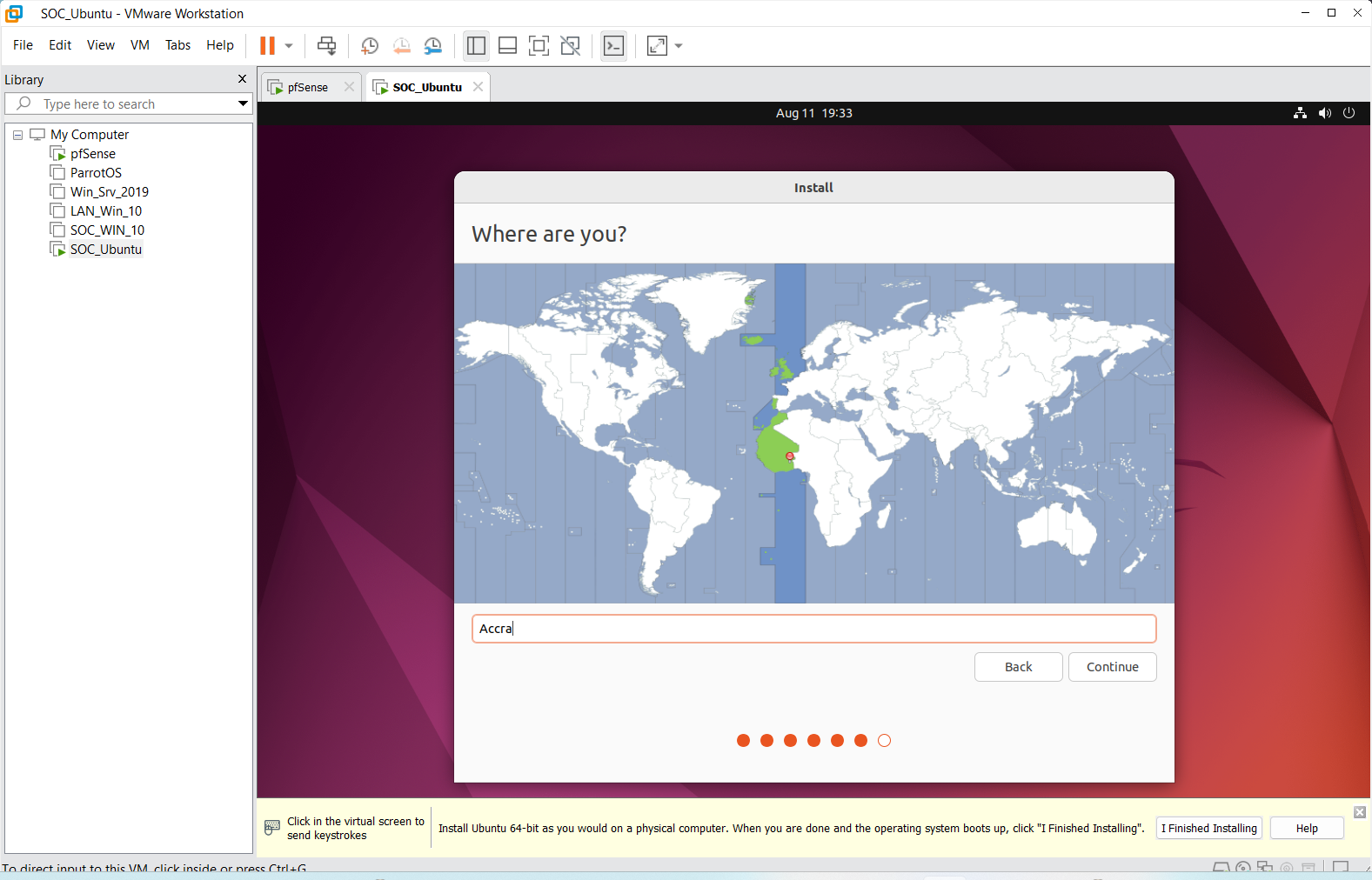The height and width of the screenshot is (880, 1372).
Task: Click the installer Back button
Action: pos(1018,667)
